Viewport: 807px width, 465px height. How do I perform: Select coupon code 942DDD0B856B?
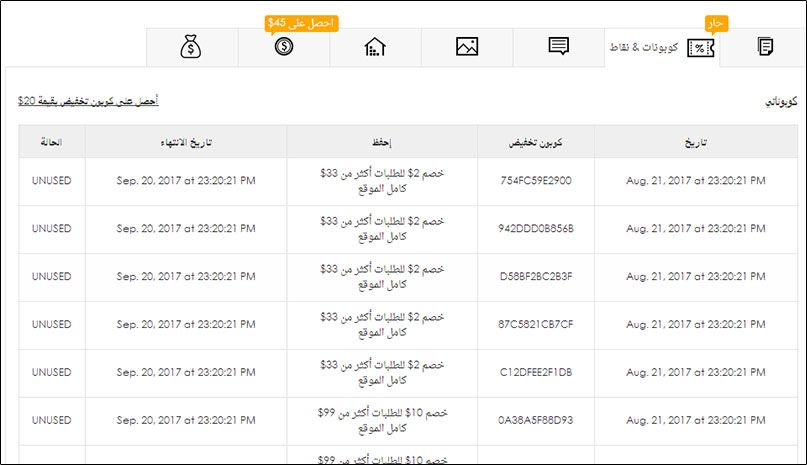536,229
